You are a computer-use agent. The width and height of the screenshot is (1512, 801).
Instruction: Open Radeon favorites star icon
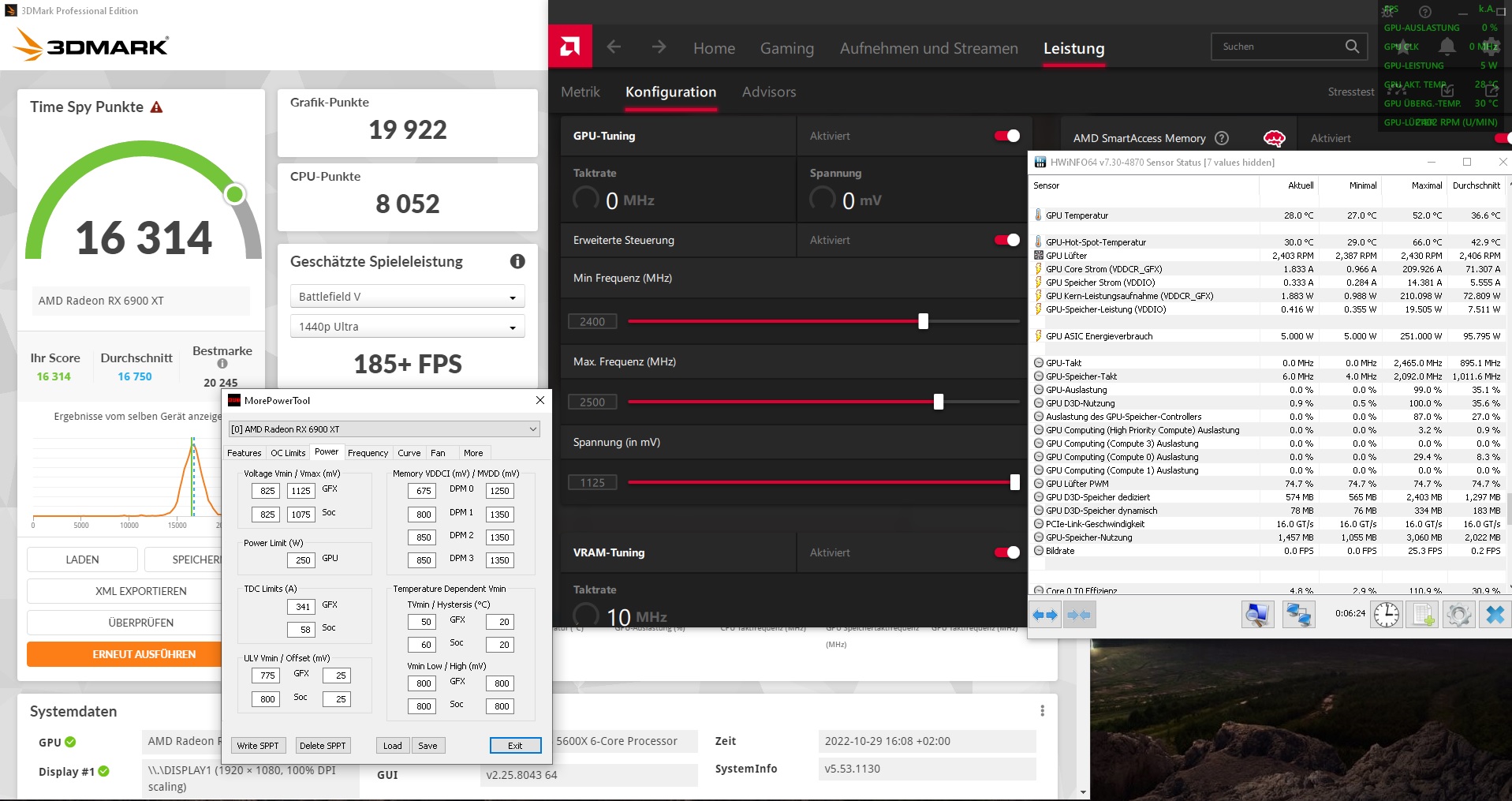pyautogui.click(x=1402, y=47)
